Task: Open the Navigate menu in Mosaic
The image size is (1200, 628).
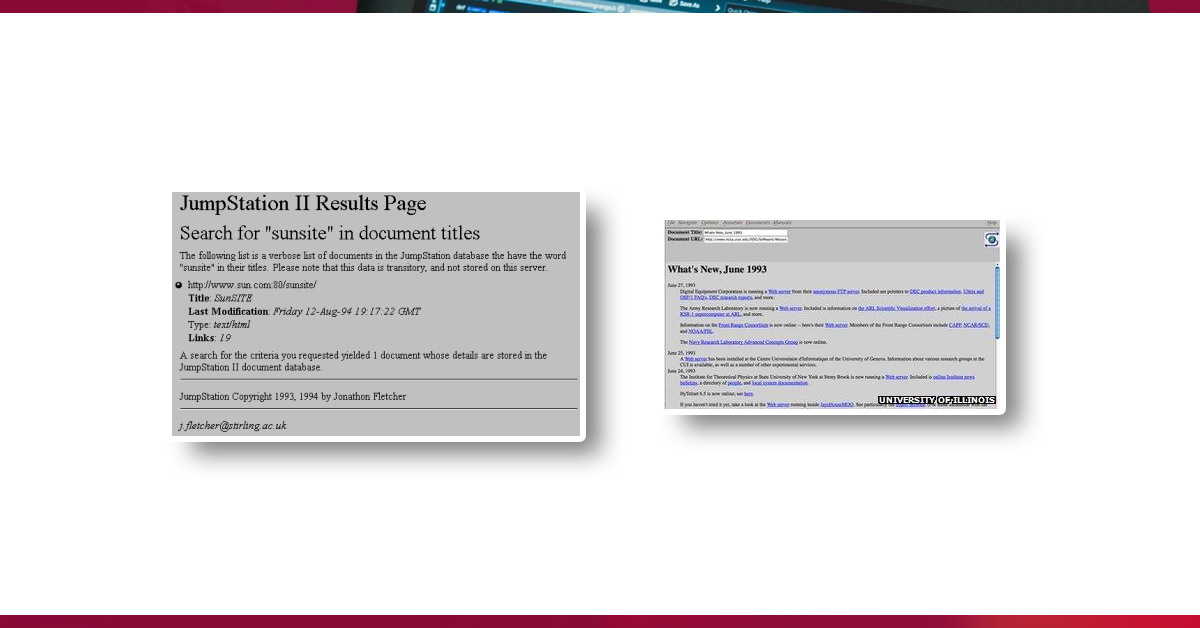Action: (688, 223)
